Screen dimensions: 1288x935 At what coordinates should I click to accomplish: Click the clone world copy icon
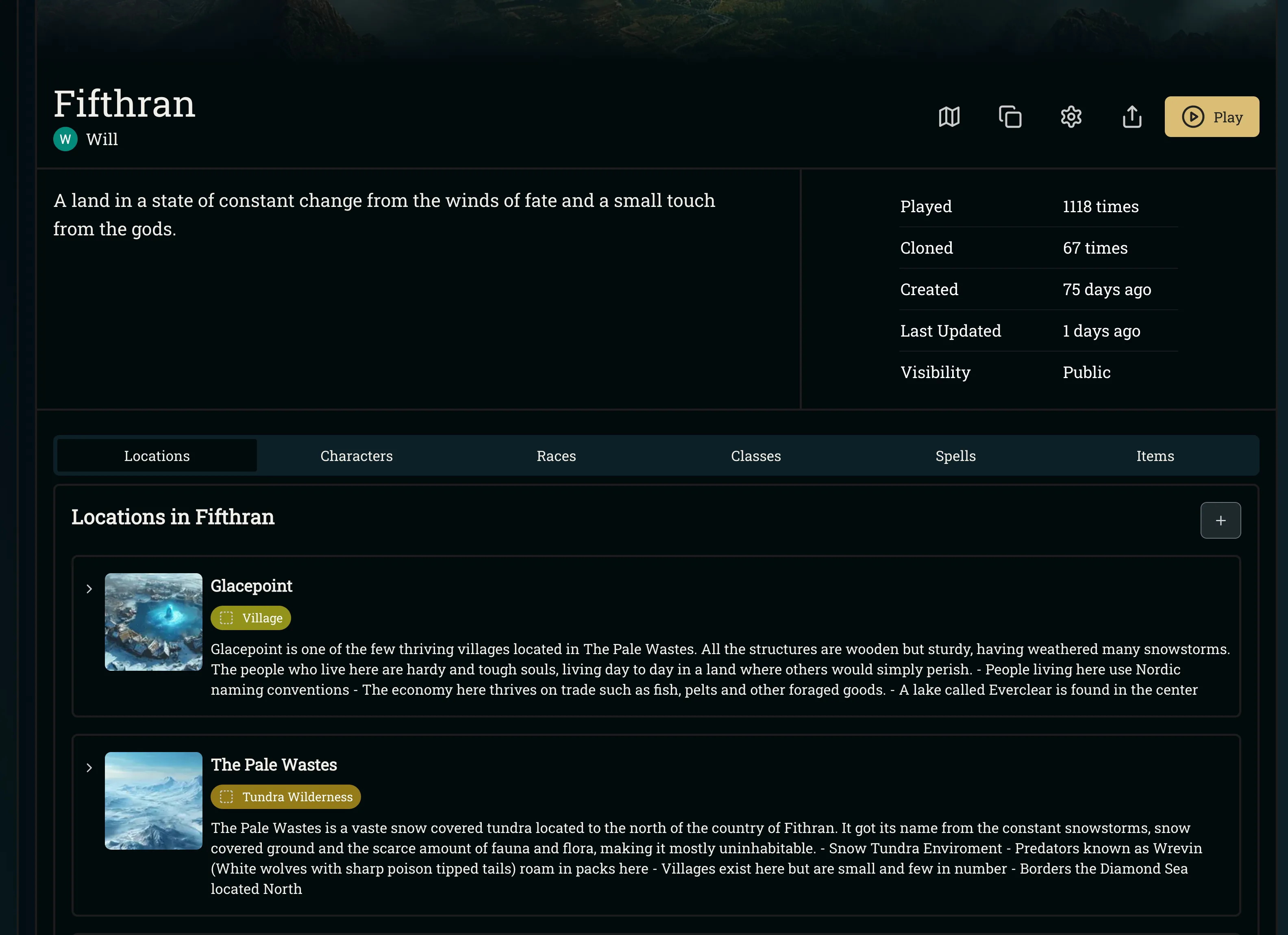tap(1010, 117)
